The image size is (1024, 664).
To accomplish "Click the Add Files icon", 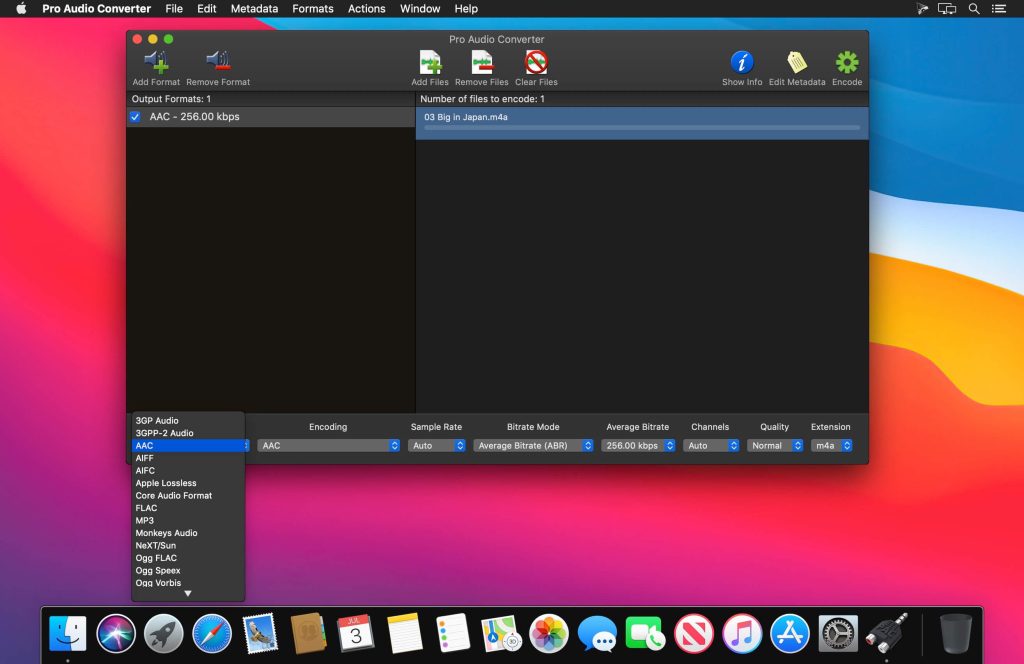I will pyautogui.click(x=430, y=60).
